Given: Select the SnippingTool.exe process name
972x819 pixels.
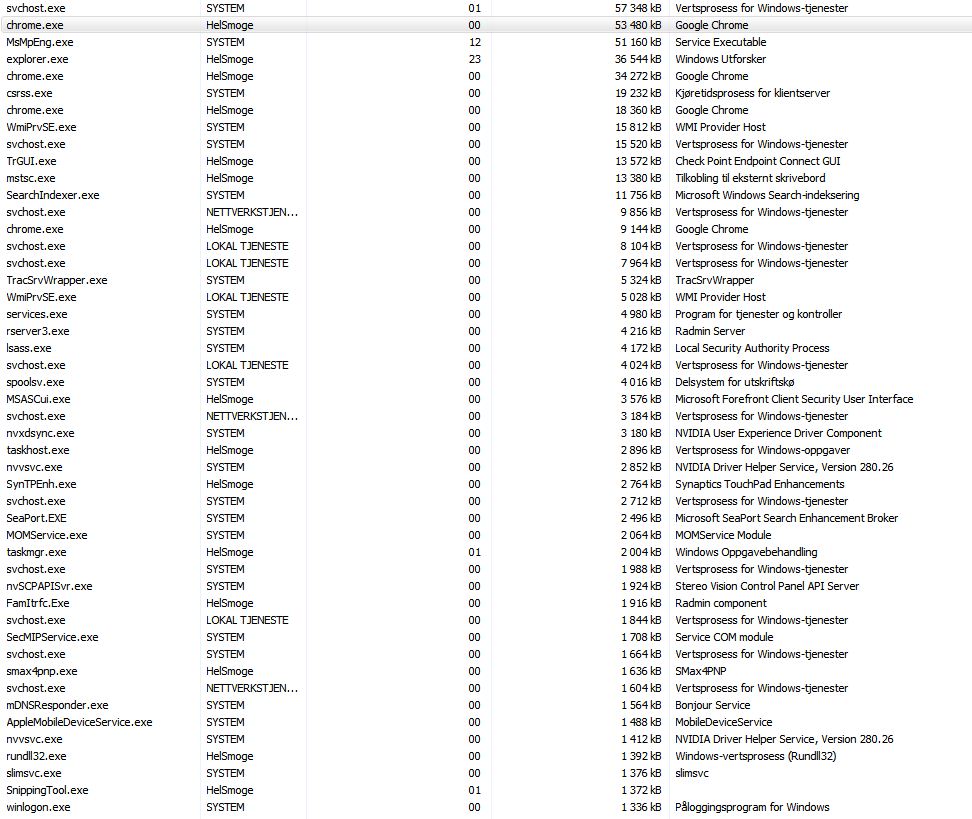Looking at the screenshot, I should pos(47,790).
